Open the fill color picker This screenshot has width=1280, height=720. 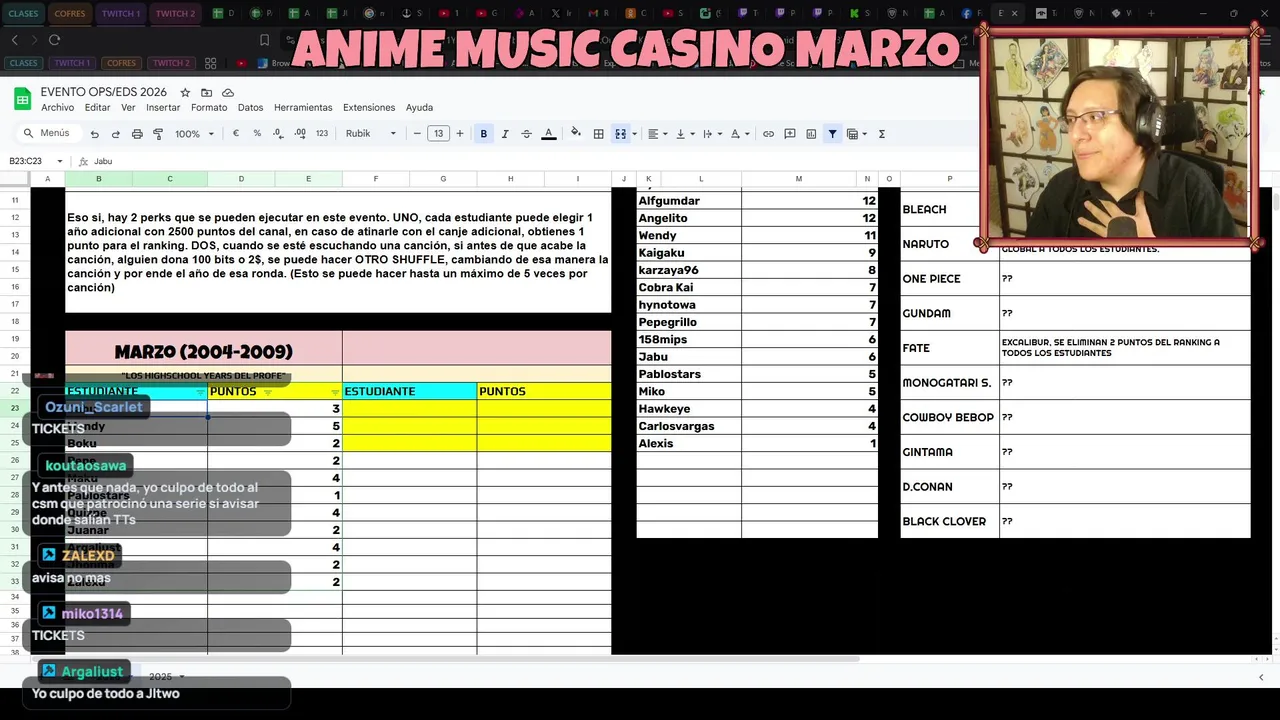pyautogui.click(x=575, y=134)
